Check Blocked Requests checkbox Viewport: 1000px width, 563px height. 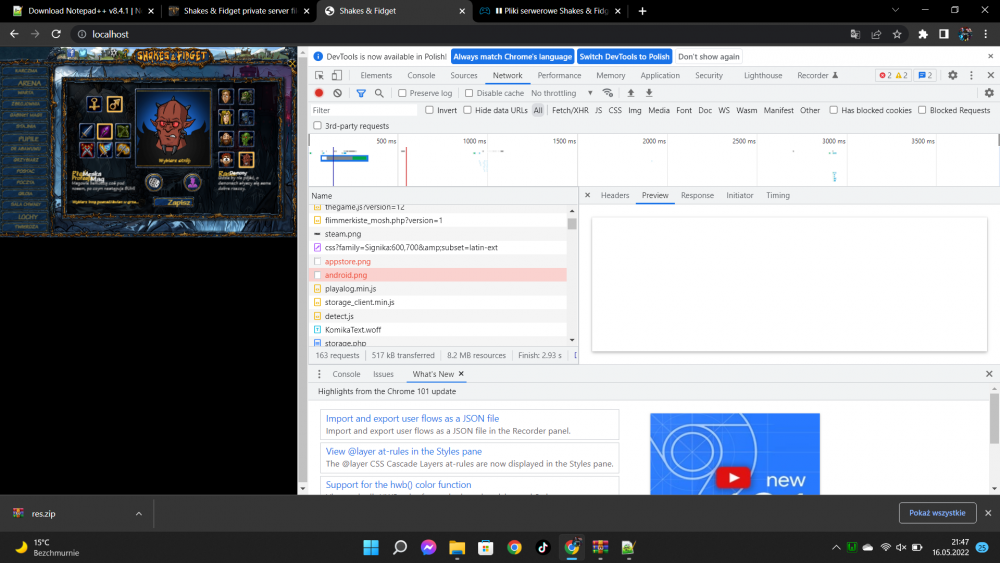click(922, 110)
